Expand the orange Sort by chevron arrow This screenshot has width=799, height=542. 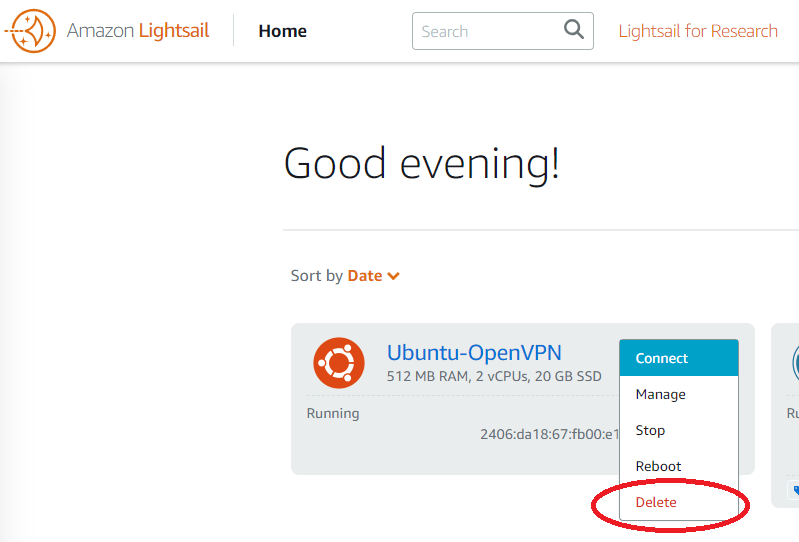click(394, 276)
